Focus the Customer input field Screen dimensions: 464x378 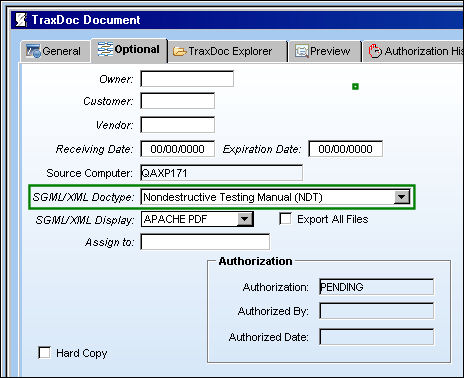(178, 101)
